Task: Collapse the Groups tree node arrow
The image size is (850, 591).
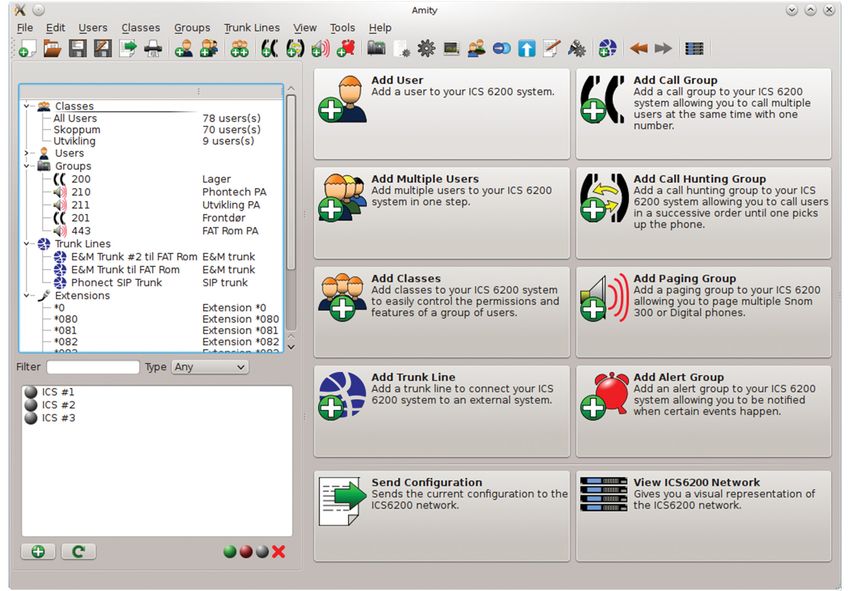Action: (x=26, y=166)
